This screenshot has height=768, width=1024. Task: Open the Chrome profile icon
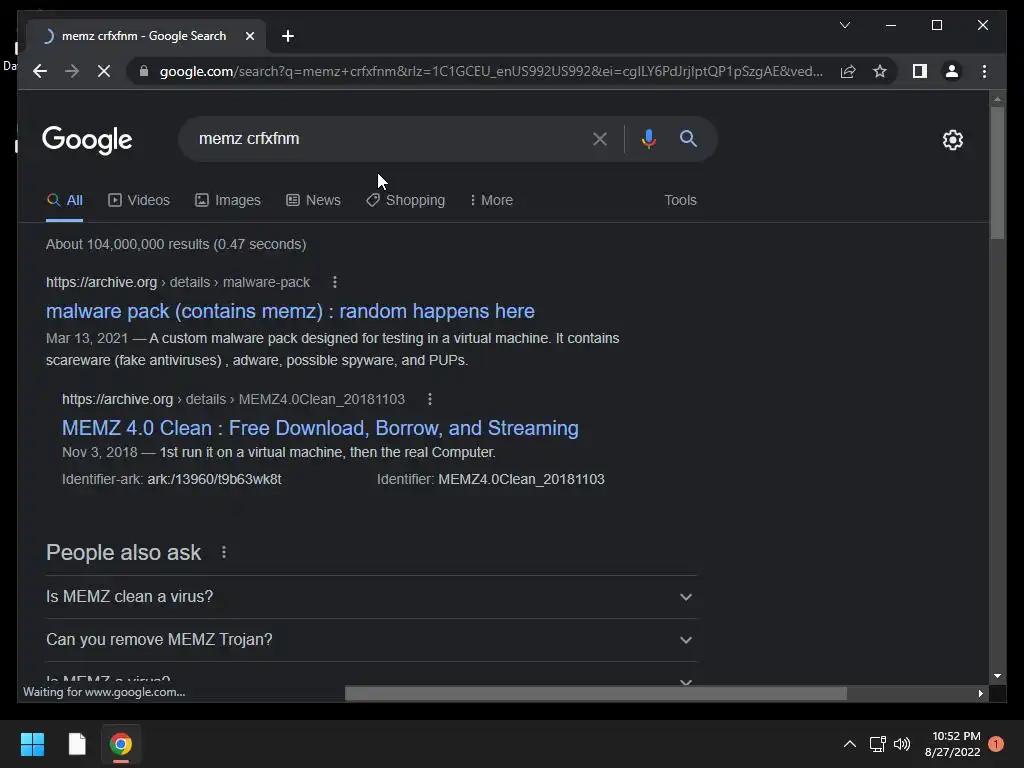952,71
